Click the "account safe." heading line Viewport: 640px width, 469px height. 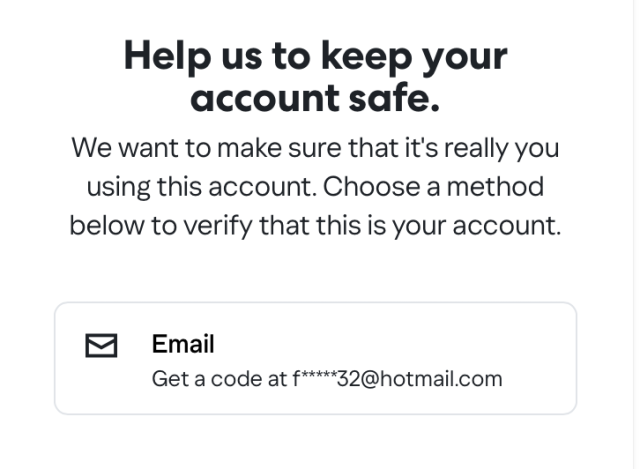[x=315, y=98]
